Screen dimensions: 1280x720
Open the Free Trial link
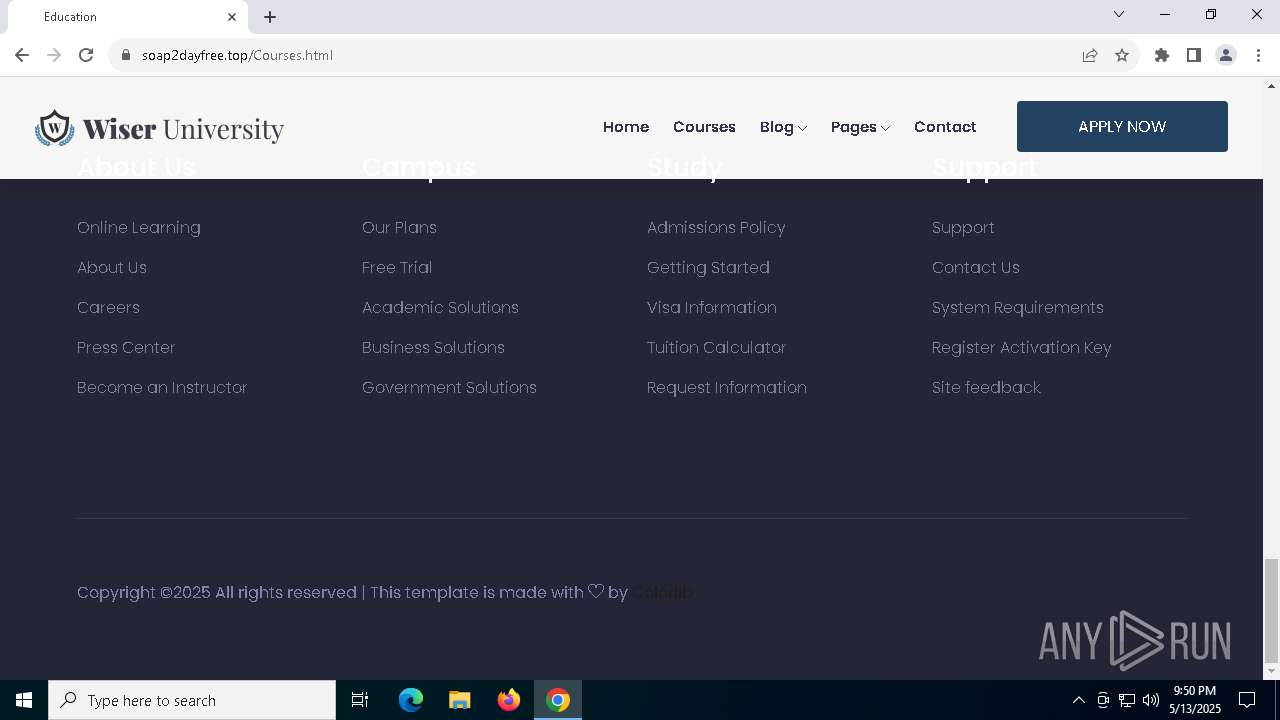(x=397, y=268)
